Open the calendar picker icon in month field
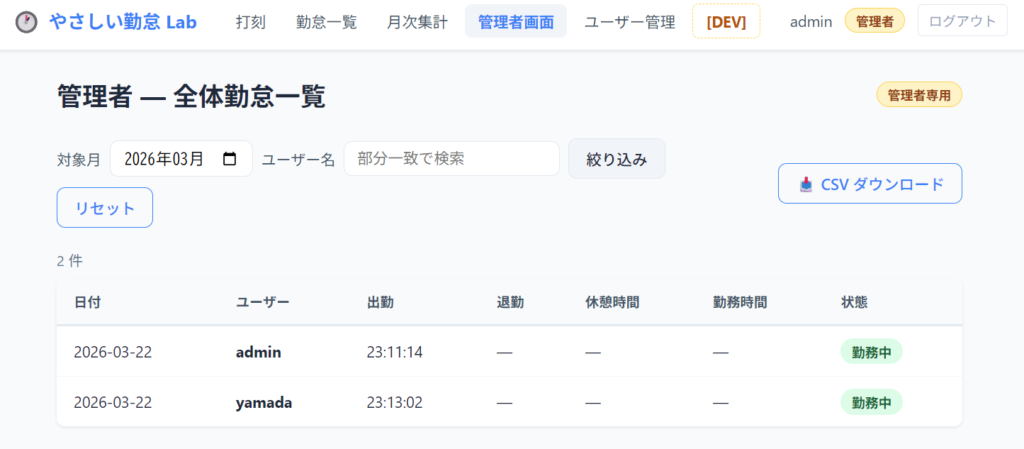The width and height of the screenshot is (1024, 449). (230, 159)
